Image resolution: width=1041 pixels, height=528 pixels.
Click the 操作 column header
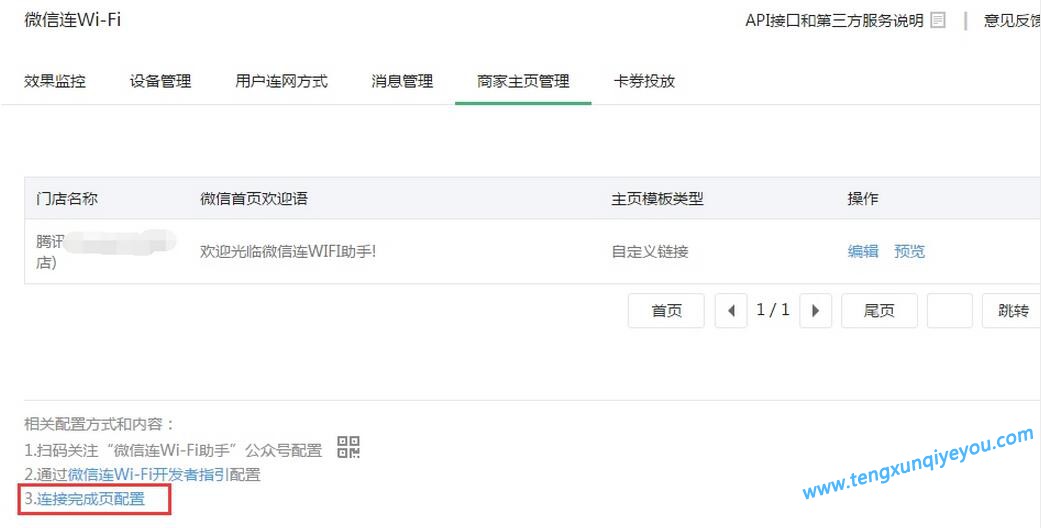coord(863,198)
